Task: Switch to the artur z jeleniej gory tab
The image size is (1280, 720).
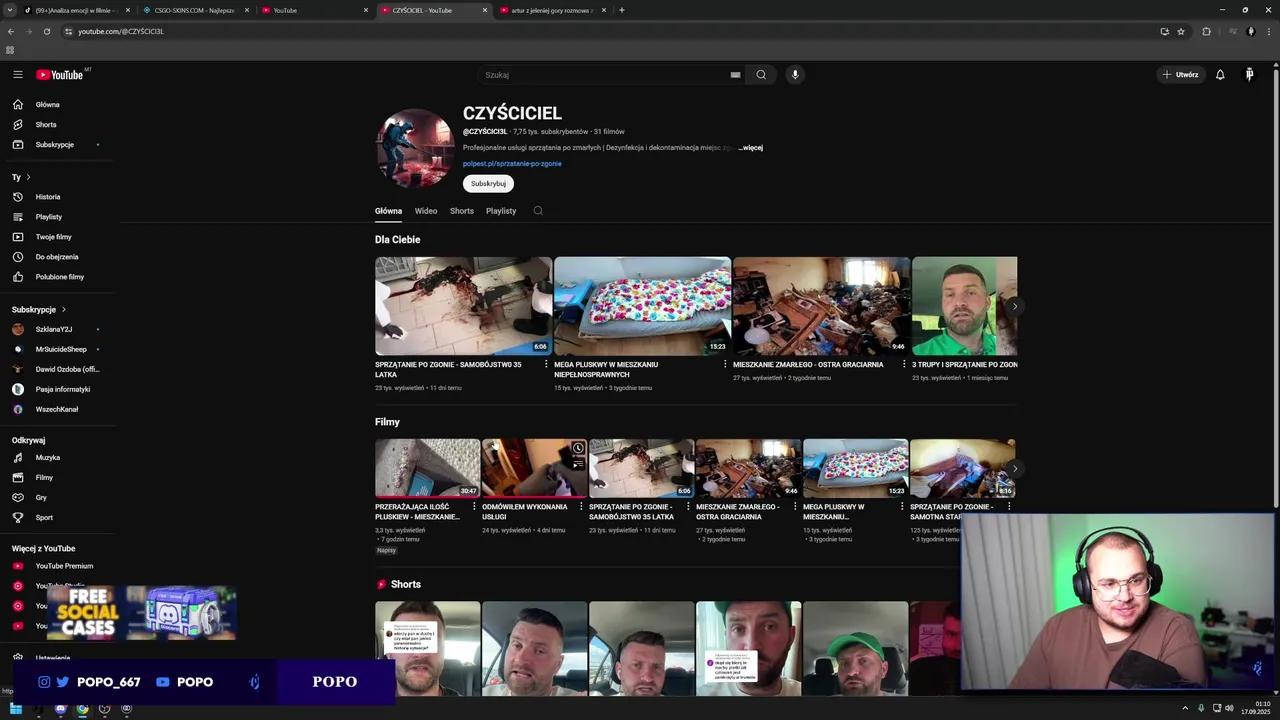Action: pos(553,10)
